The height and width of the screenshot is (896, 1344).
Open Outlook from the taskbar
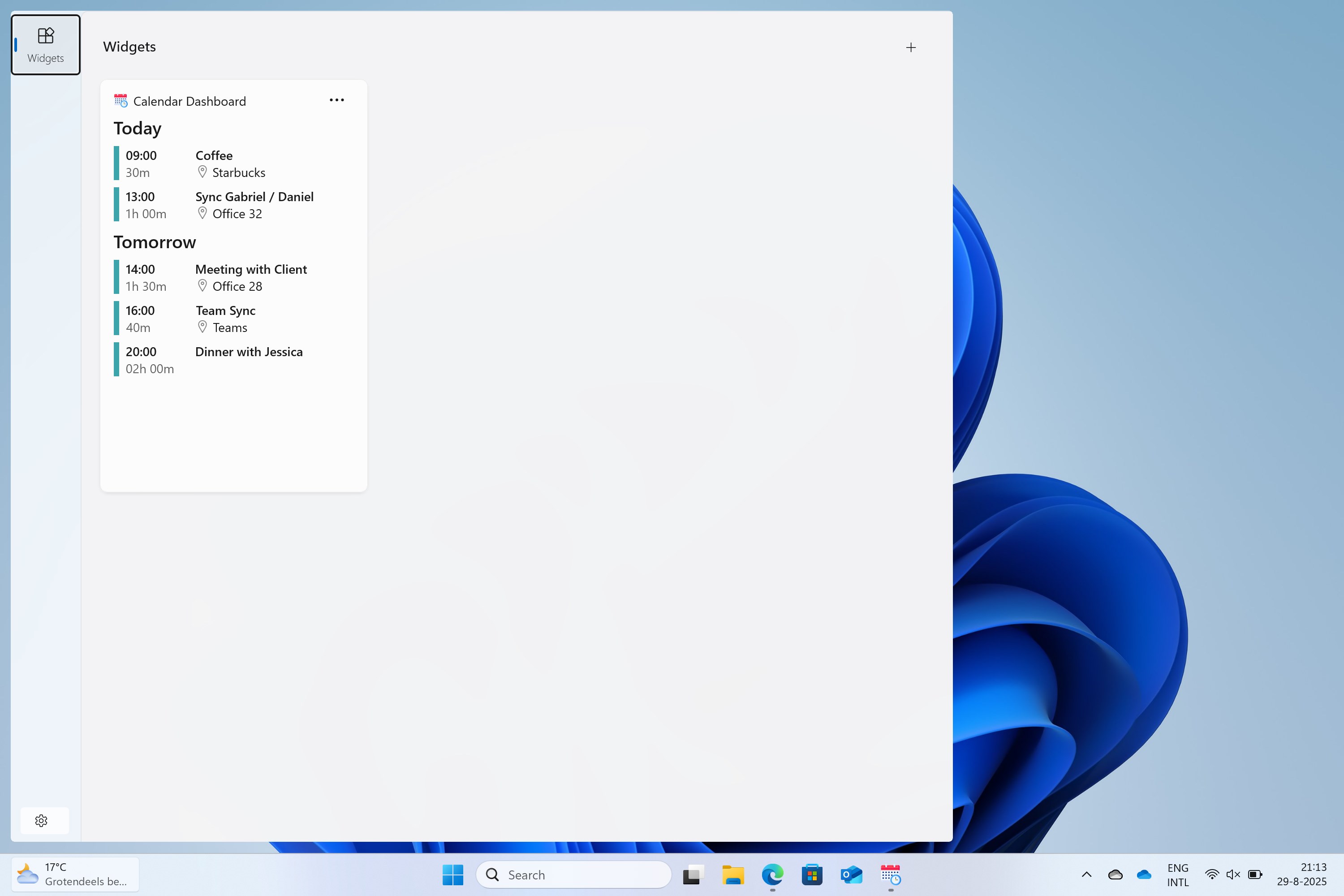pos(851,874)
